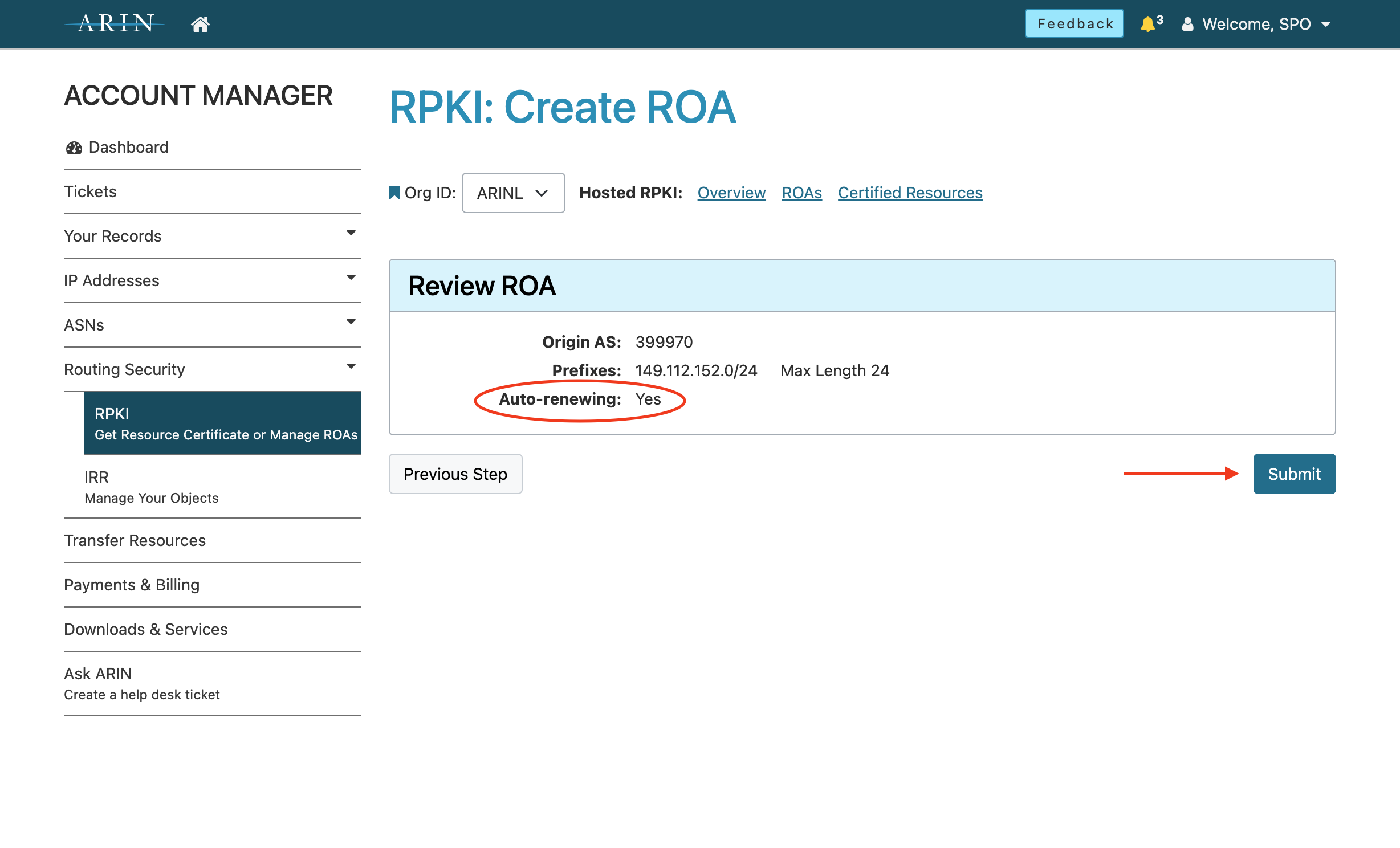The image size is (1400, 848).
Task: Click the Max Length 24 text
Action: click(x=835, y=370)
